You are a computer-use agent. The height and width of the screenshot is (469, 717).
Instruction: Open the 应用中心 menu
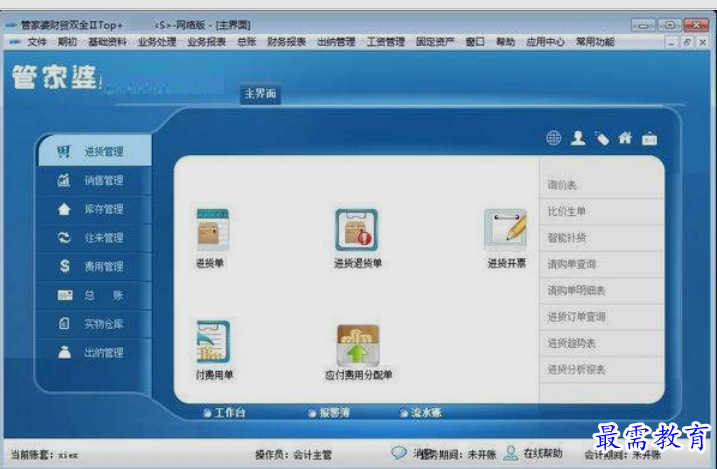click(546, 42)
